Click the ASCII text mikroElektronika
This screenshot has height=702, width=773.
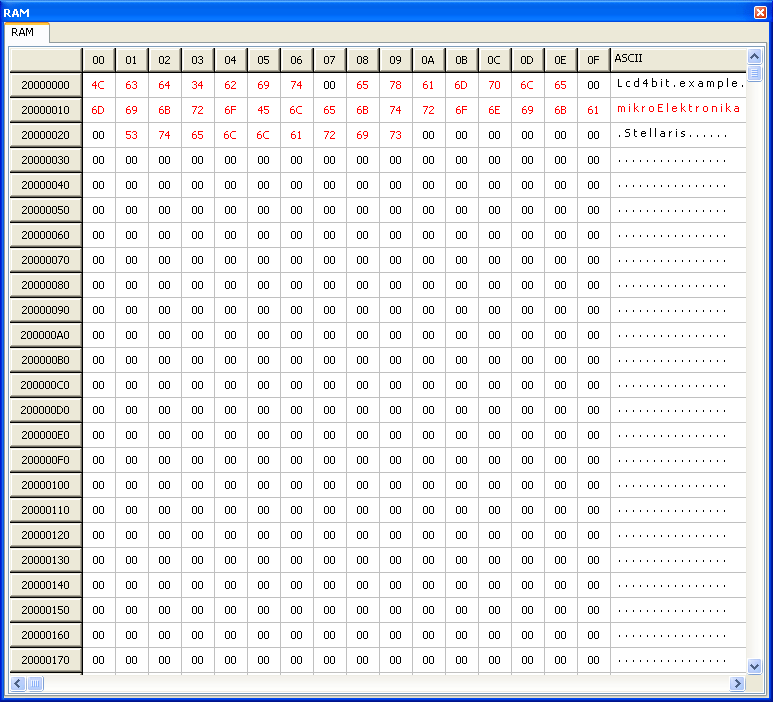coord(678,108)
